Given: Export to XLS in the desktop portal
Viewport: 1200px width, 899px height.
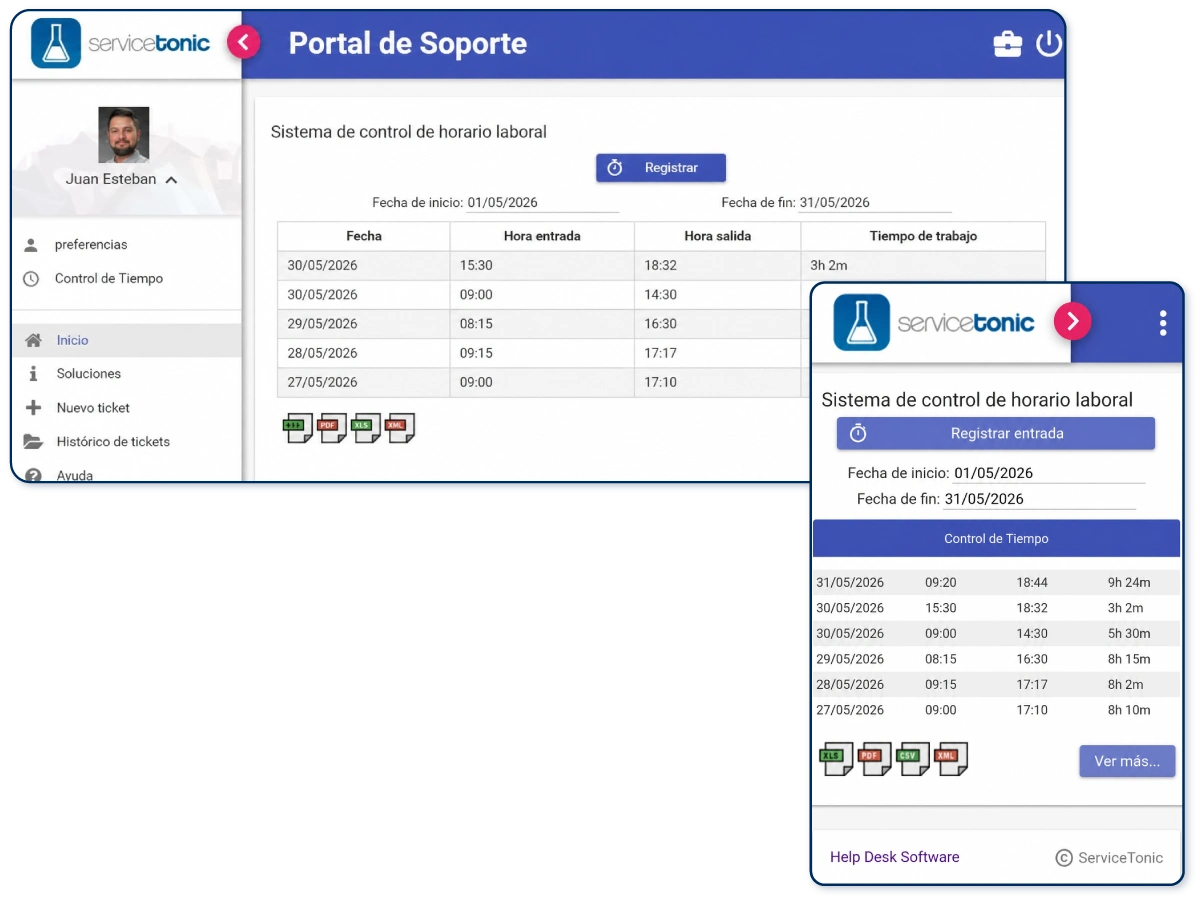Looking at the screenshot, I should pyautogui.click(x=366, y=428).
